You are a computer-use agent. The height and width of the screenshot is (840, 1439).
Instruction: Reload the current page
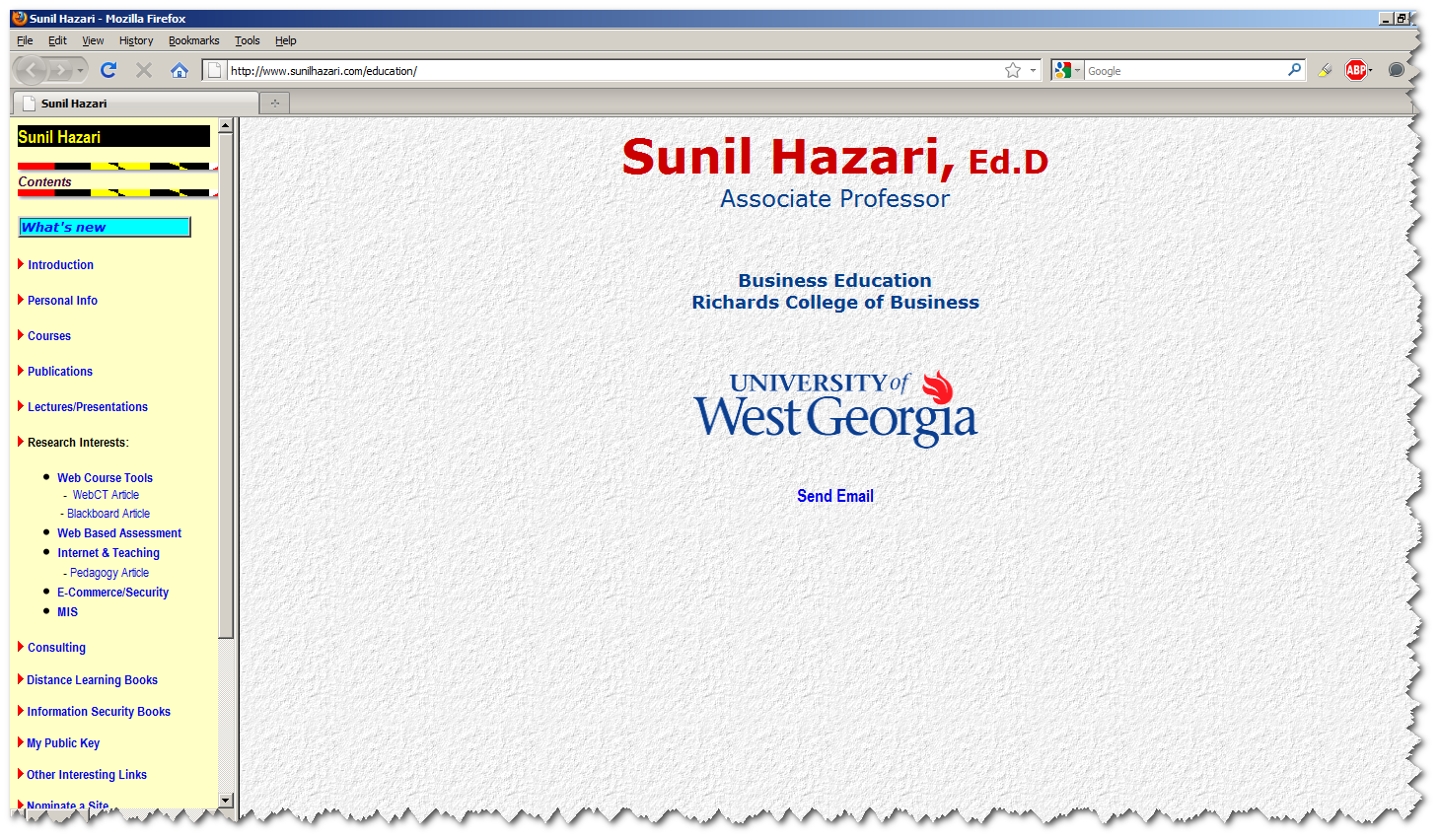point(108,70)
